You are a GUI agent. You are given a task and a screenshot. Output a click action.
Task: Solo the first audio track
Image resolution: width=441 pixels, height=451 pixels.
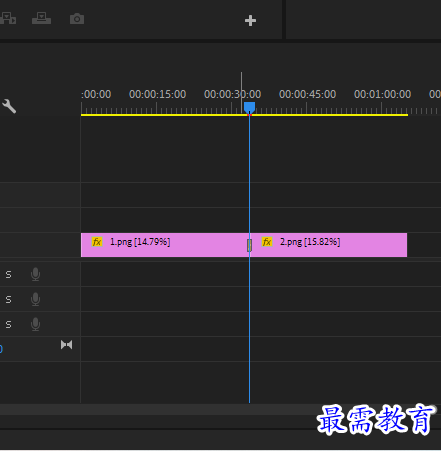(9, 275)
